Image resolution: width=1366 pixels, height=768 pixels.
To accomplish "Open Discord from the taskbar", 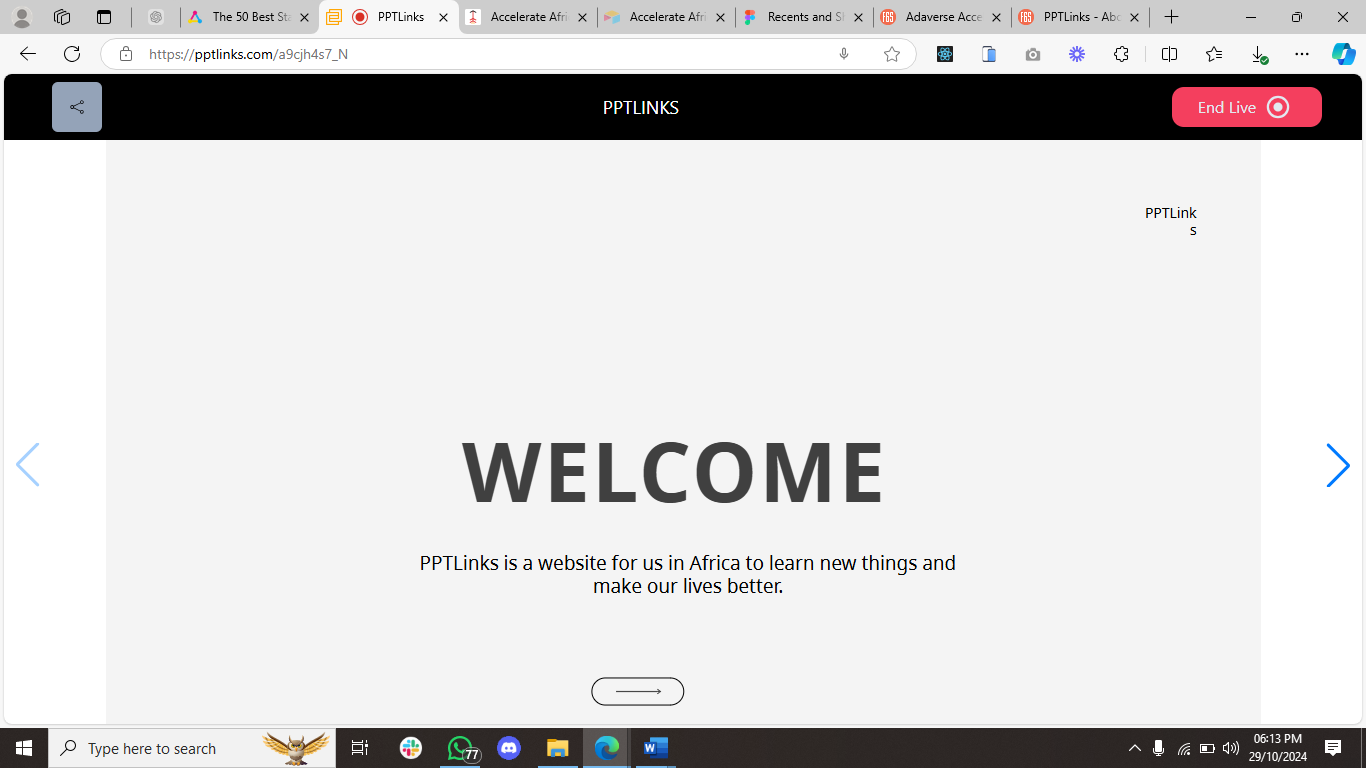I will tap(509, 748).
